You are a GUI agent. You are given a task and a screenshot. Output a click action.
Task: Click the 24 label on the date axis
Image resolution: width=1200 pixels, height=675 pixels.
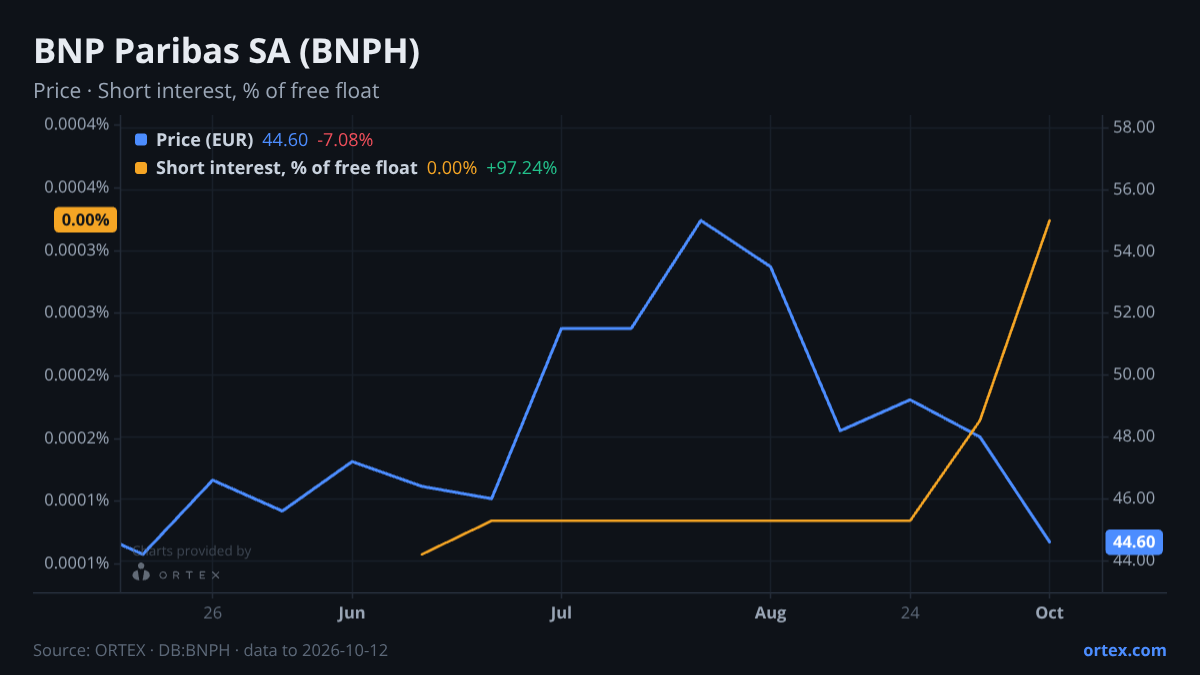point(910,612)
